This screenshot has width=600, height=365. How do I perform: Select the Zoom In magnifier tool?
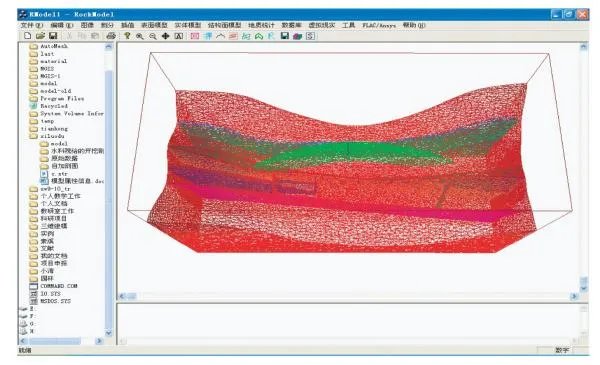click(140, 36)
